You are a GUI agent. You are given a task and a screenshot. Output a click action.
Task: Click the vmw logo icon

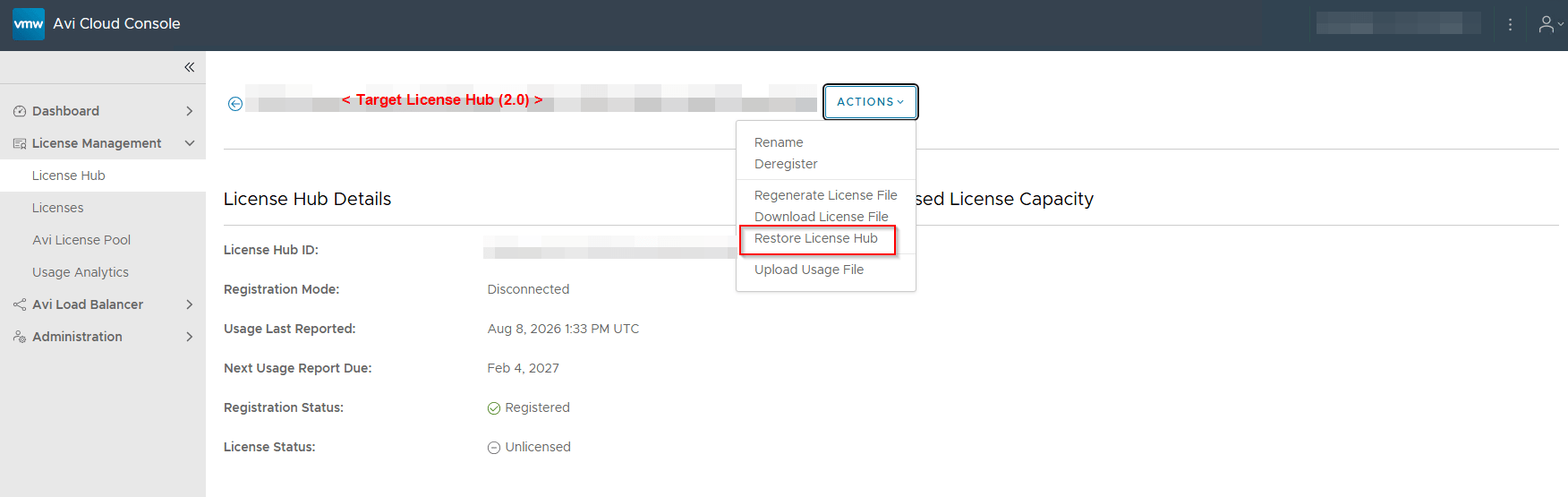pyautogui.click(x=29, y=24)
